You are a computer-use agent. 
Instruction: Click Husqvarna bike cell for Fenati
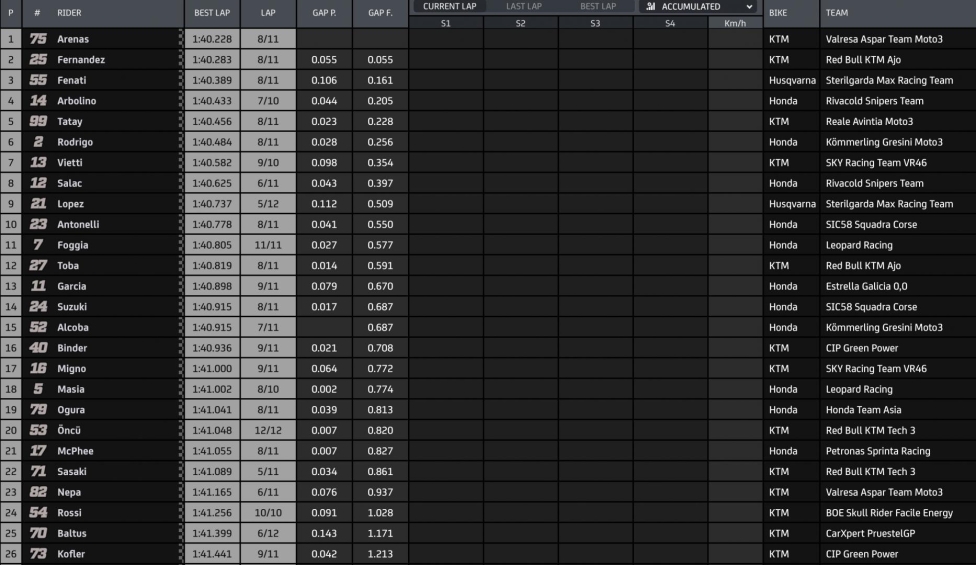pyautogui.click(x=792, y=80)
